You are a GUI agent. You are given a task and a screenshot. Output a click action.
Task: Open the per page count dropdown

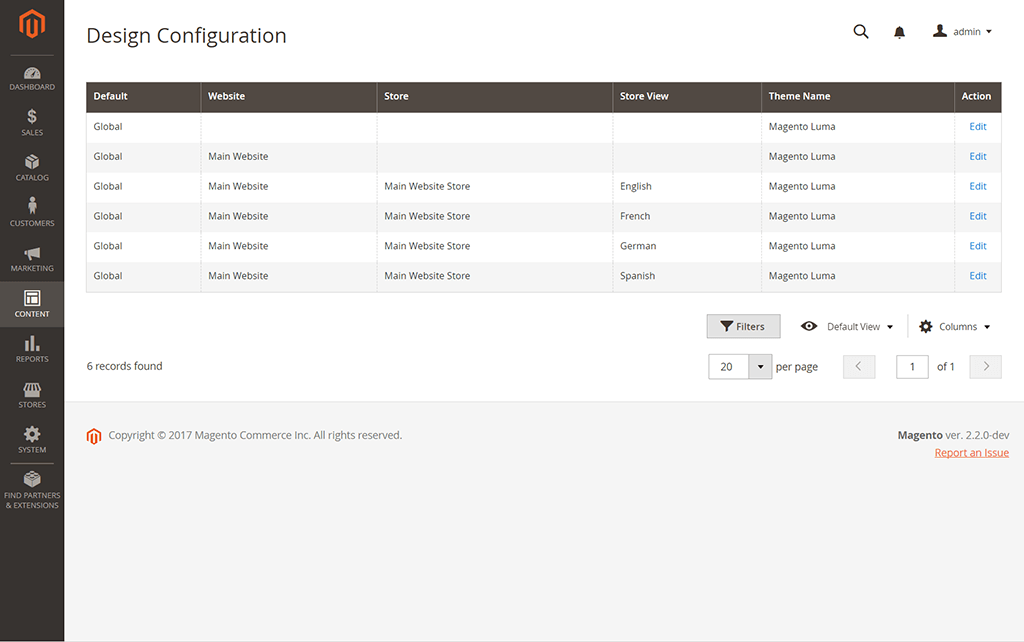coord(760,366)
